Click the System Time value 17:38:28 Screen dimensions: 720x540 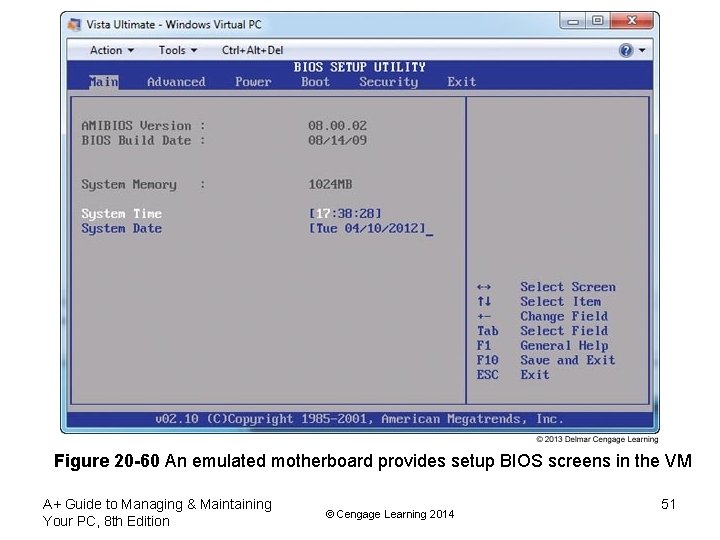pos(345,214)
